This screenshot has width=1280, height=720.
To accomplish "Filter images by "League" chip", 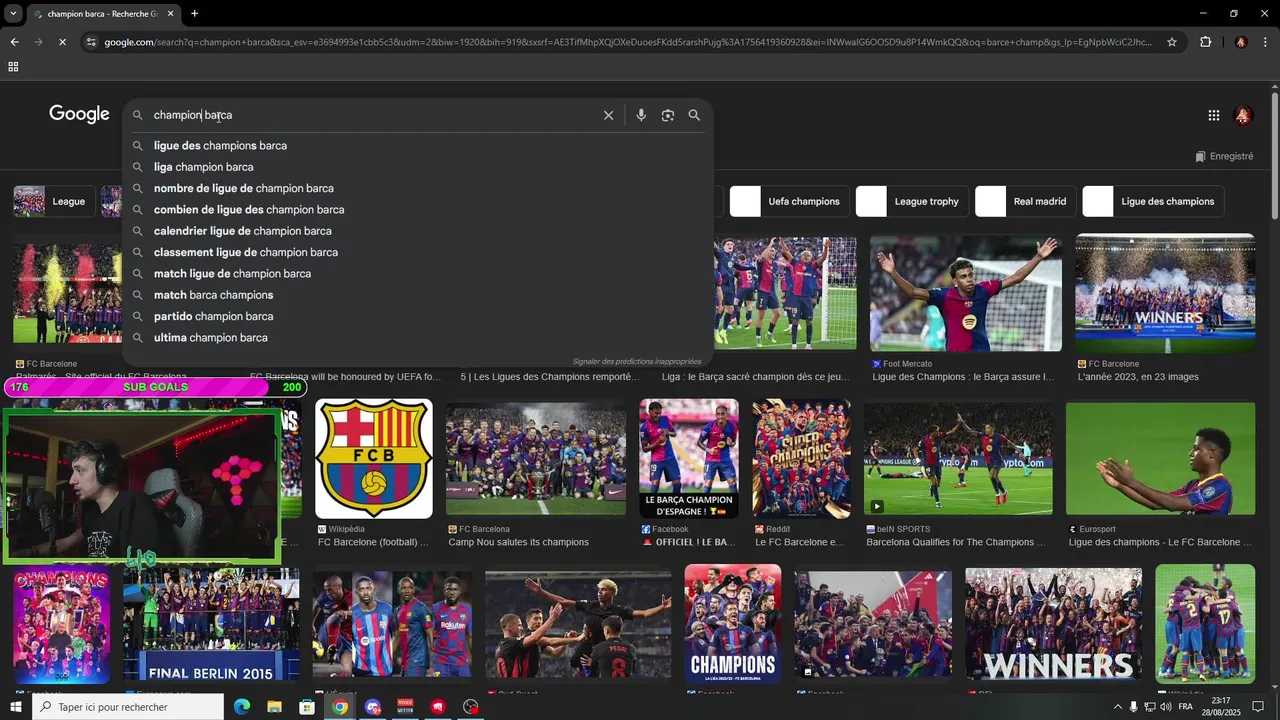I will [54, 201].
